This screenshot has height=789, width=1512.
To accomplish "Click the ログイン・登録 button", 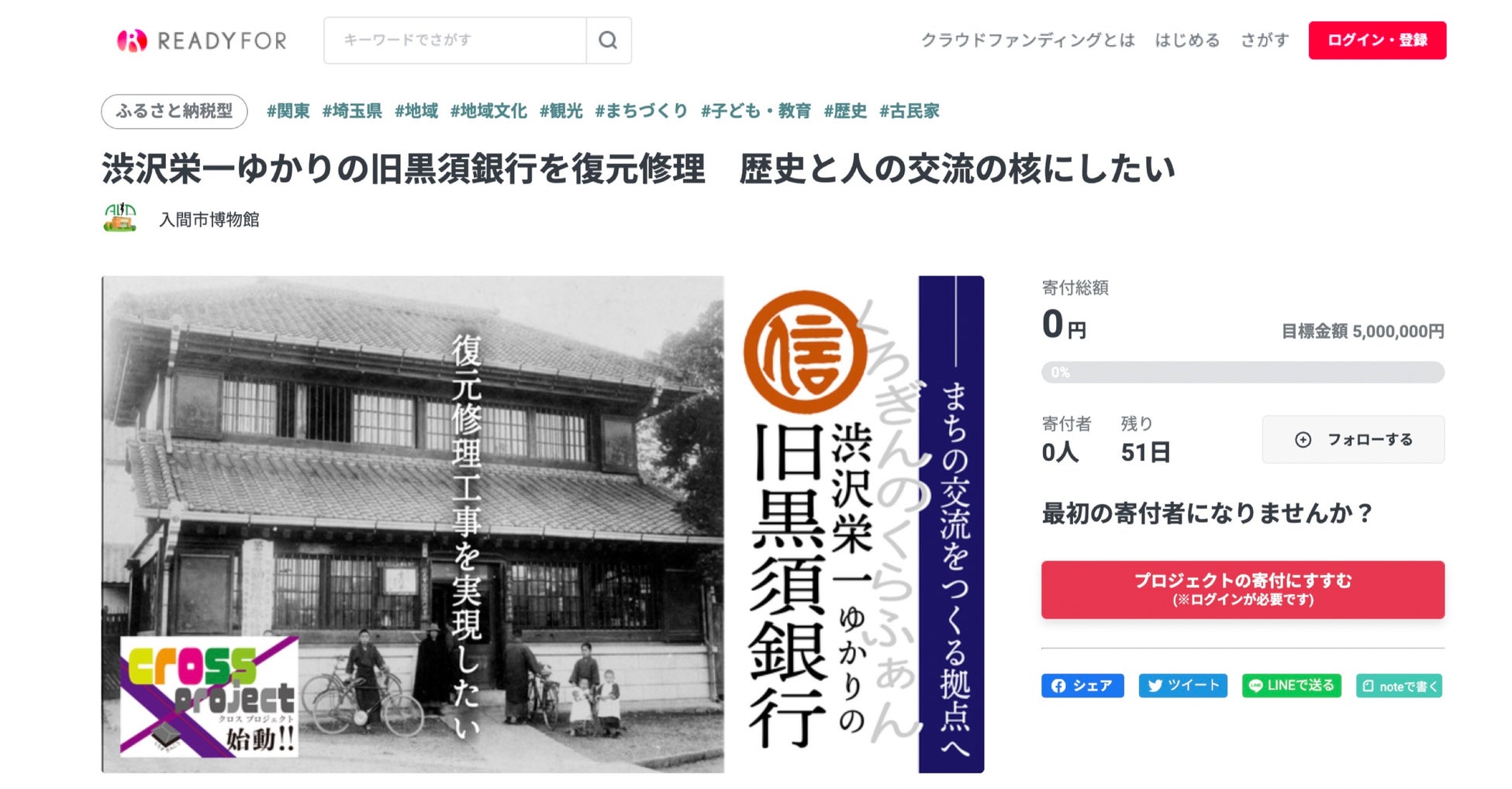I will (x=1377, y=40).
